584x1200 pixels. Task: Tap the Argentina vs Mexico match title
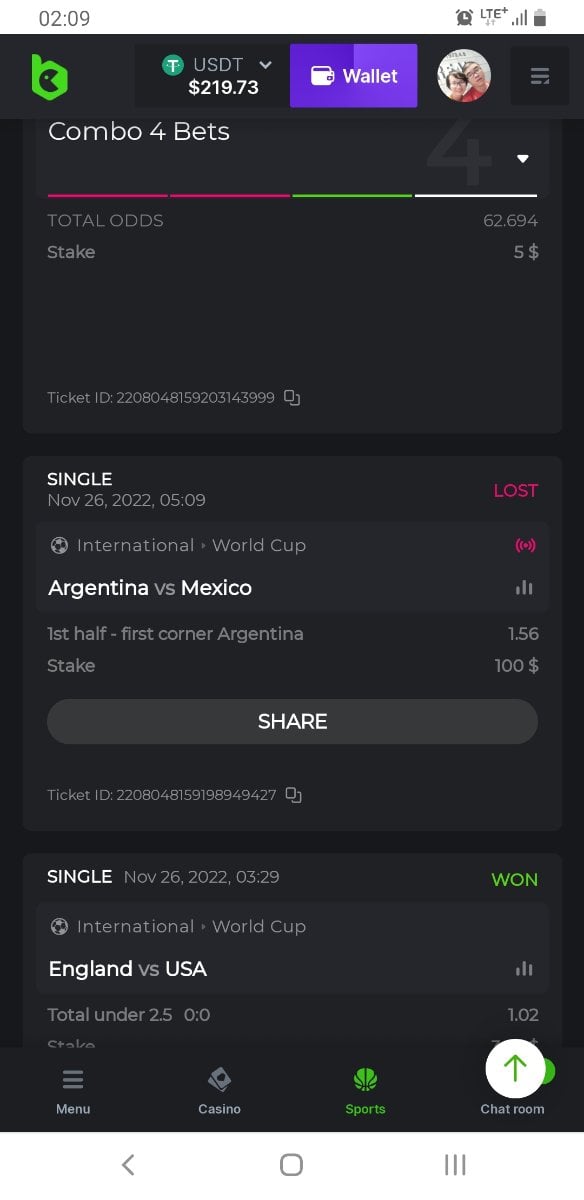pyautogui.click(x=150, y=588)
